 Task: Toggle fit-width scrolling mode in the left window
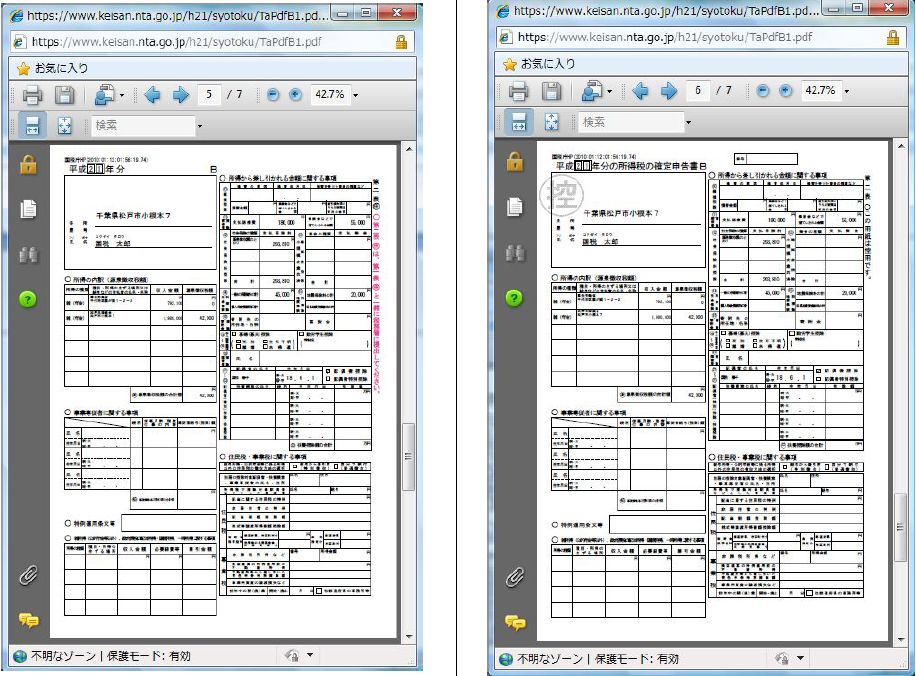(32, 126)
